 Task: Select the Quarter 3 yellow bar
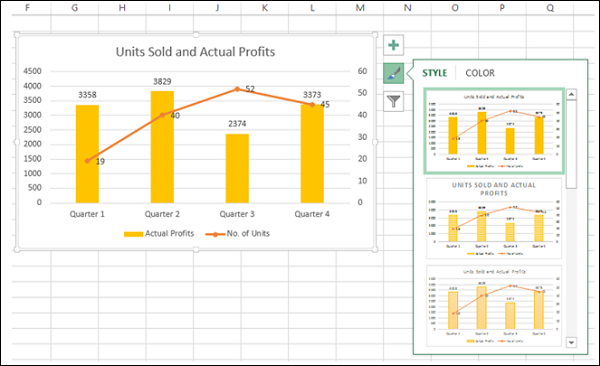pos(237,168)
